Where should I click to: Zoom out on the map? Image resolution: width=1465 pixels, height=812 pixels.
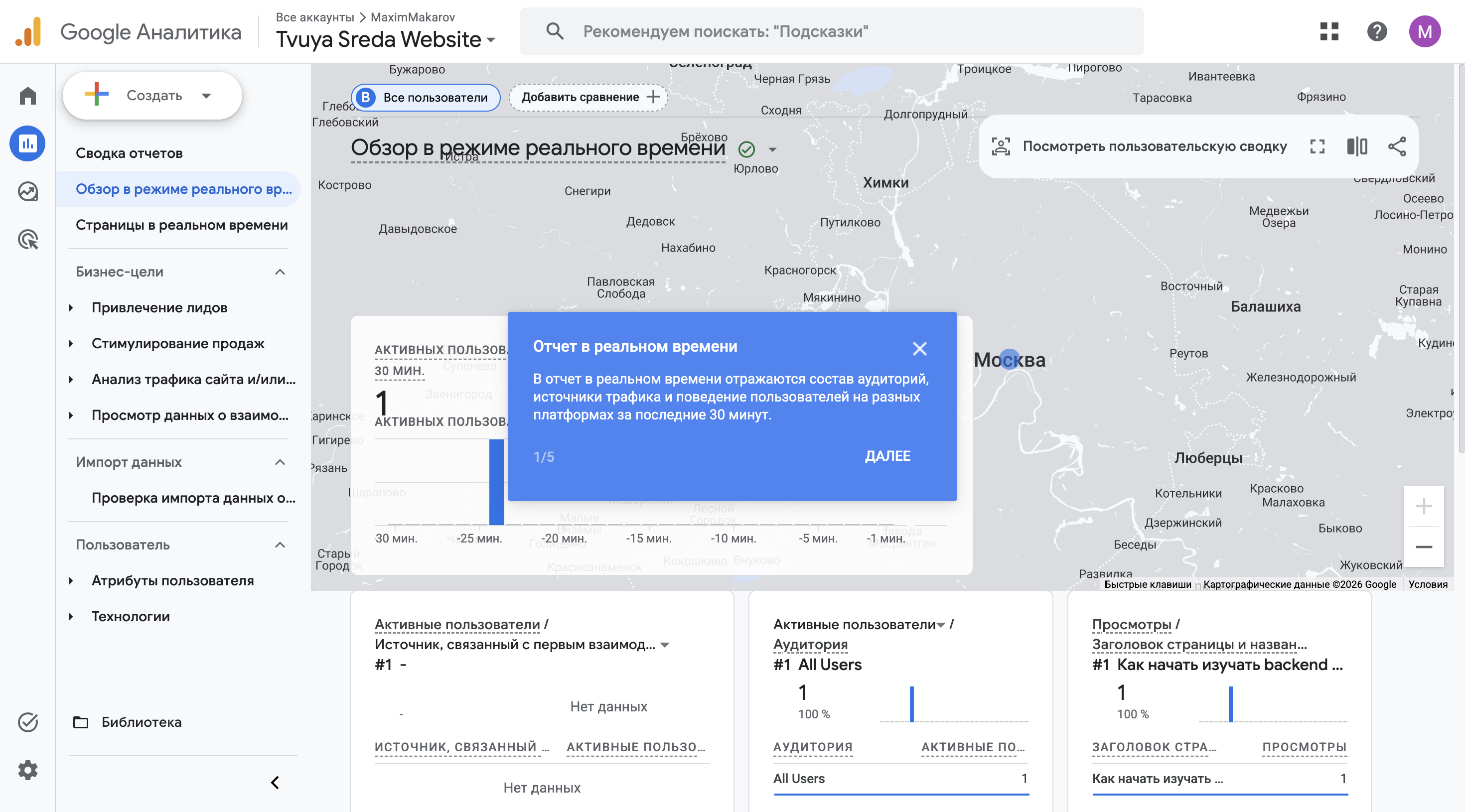[x=1424, y=546]
